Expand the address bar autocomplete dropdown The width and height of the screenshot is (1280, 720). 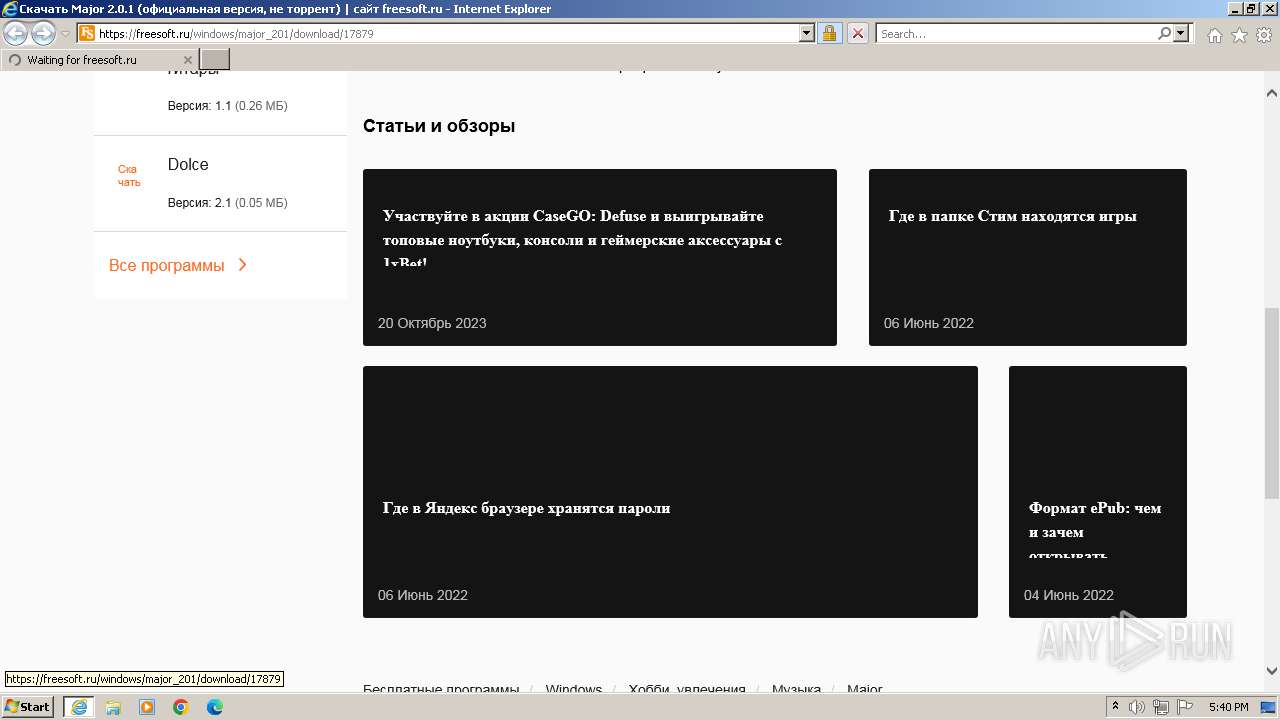[x=807, y=33]
